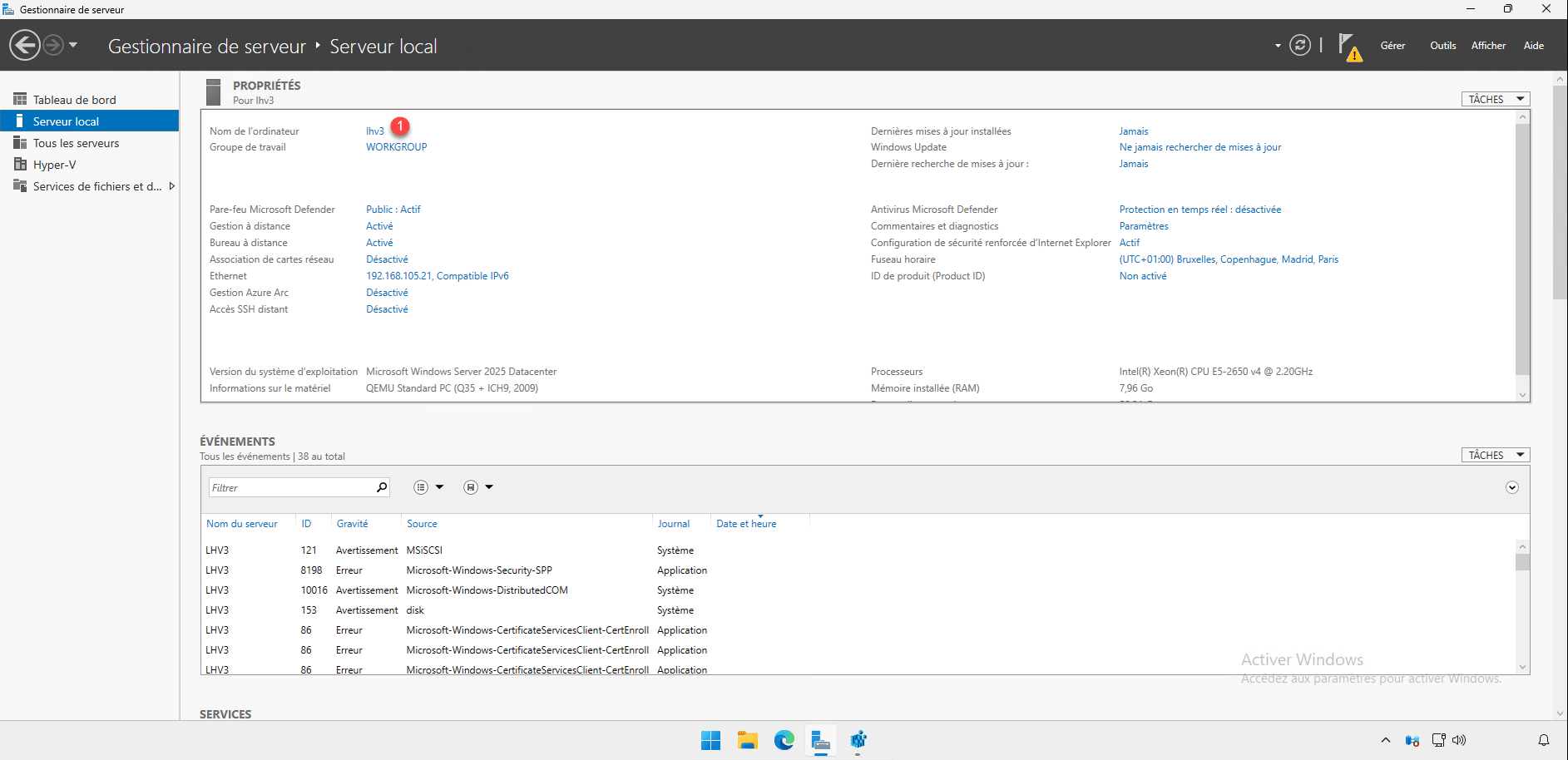Select the MSiSCSI event row
The width and height of the screenshot is (1568, 760).
pos(857,550)
